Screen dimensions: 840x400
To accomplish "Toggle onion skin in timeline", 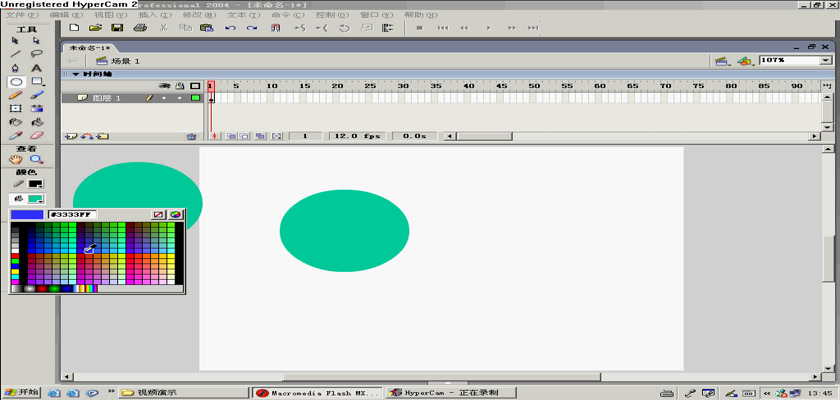I will [x=231, y=137].
